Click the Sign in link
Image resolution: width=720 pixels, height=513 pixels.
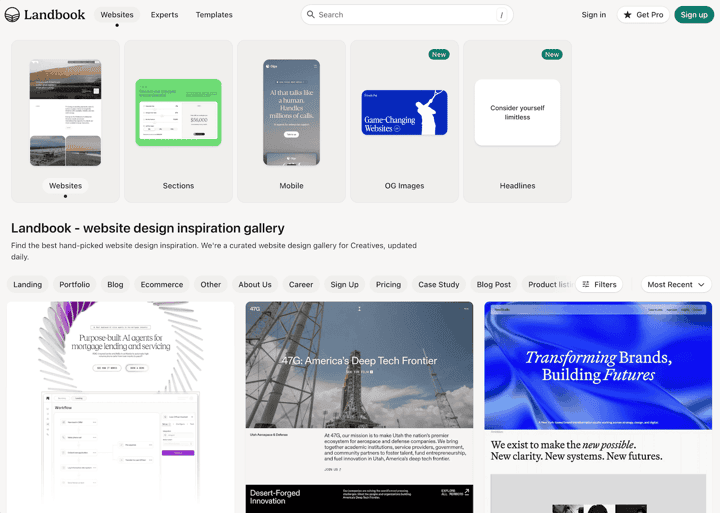coord(594,15)
